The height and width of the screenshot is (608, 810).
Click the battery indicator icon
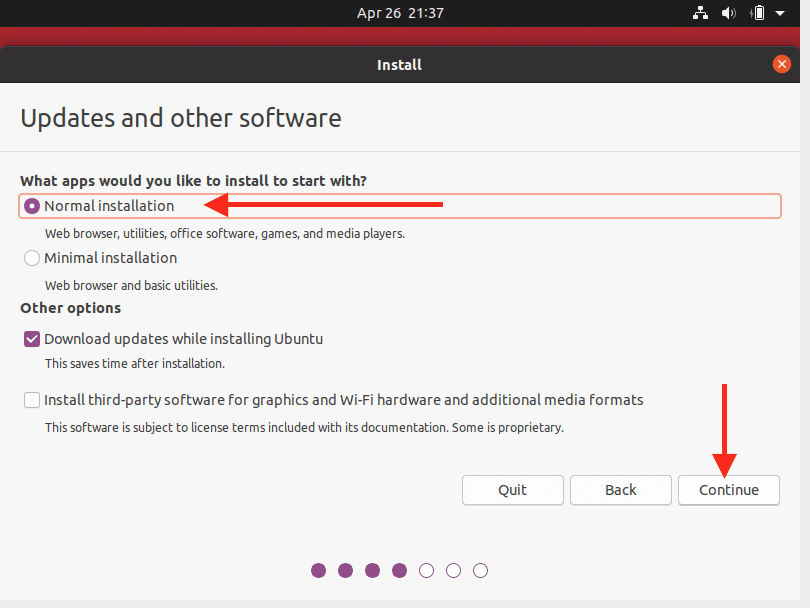(759, 13)
